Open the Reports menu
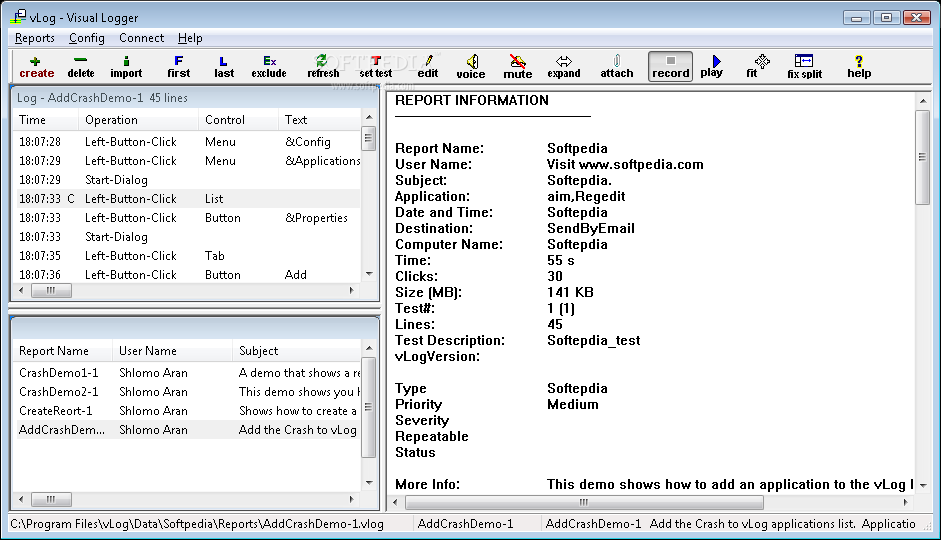The width and height of the screenshot is (941, 540). pyautogui.click(x=35, y=38)
